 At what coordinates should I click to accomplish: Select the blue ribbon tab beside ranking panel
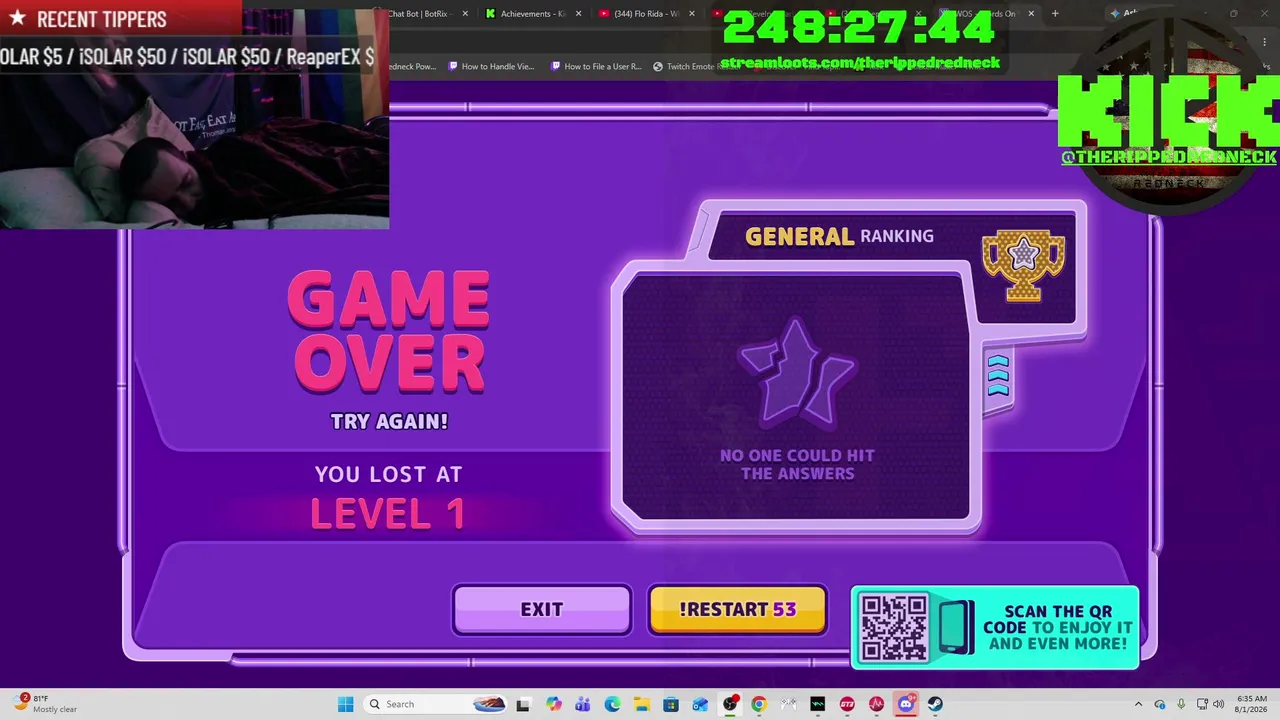998,376
